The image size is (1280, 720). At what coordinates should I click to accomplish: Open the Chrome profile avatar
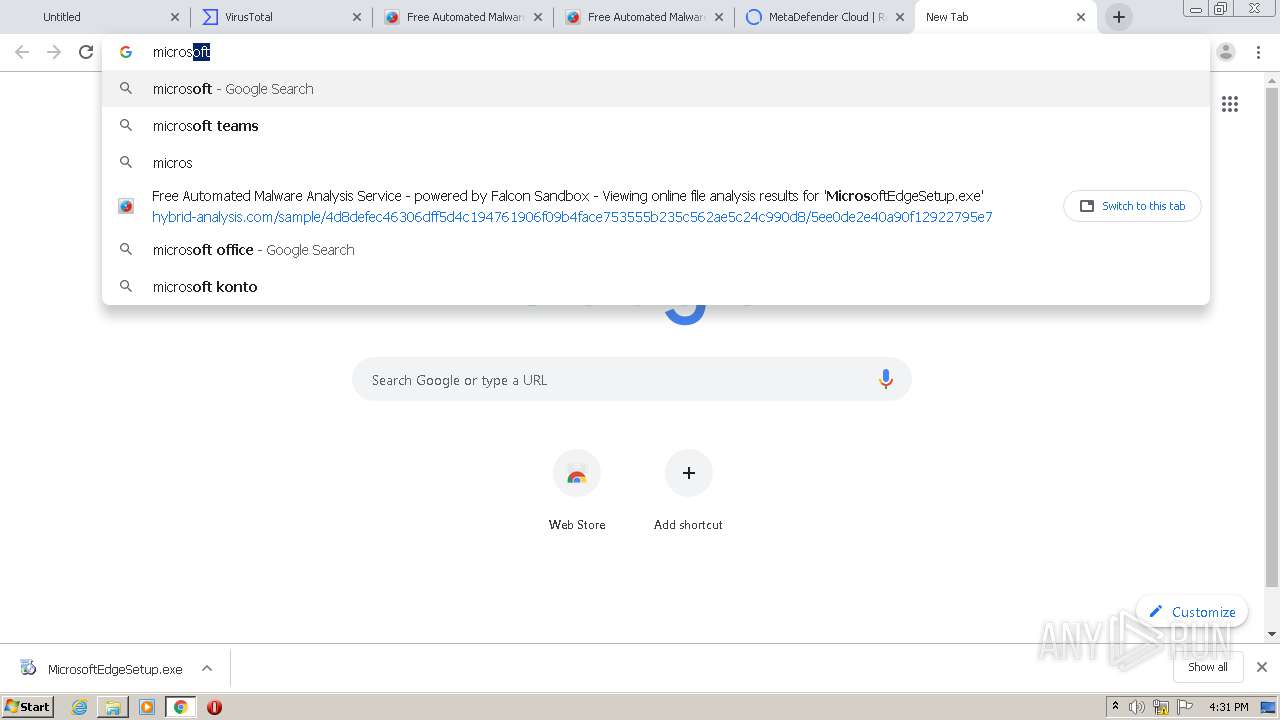point(1226,52)
